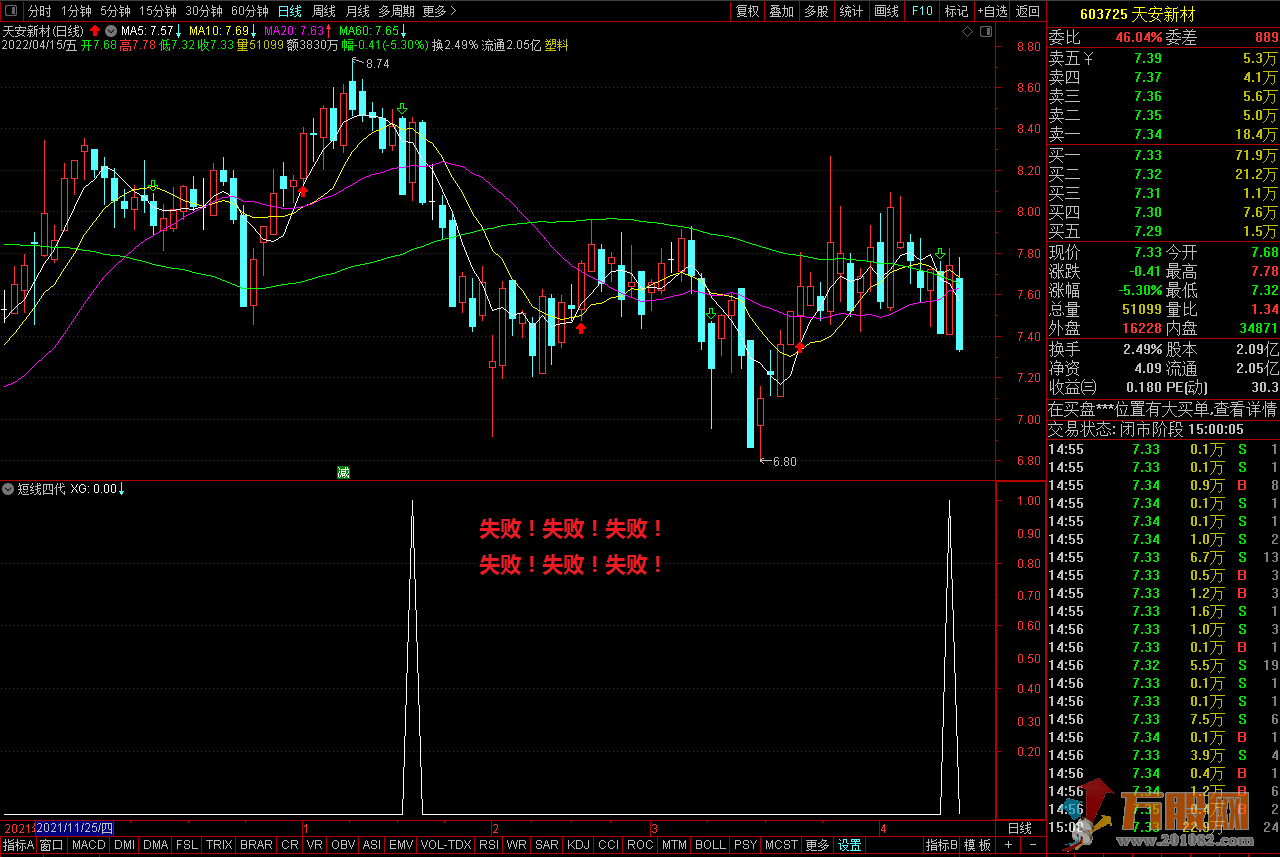This screenshot has width=1280, height=857.
Task: Click the 叠加 overlay button
Action: (x=782, y=11)
